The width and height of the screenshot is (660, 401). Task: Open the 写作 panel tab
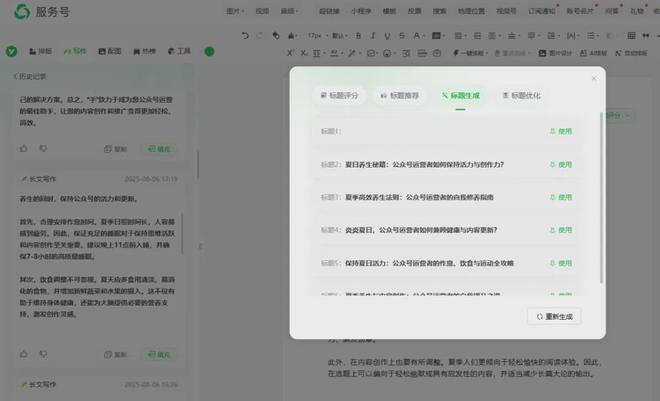(x=75, y=51)
